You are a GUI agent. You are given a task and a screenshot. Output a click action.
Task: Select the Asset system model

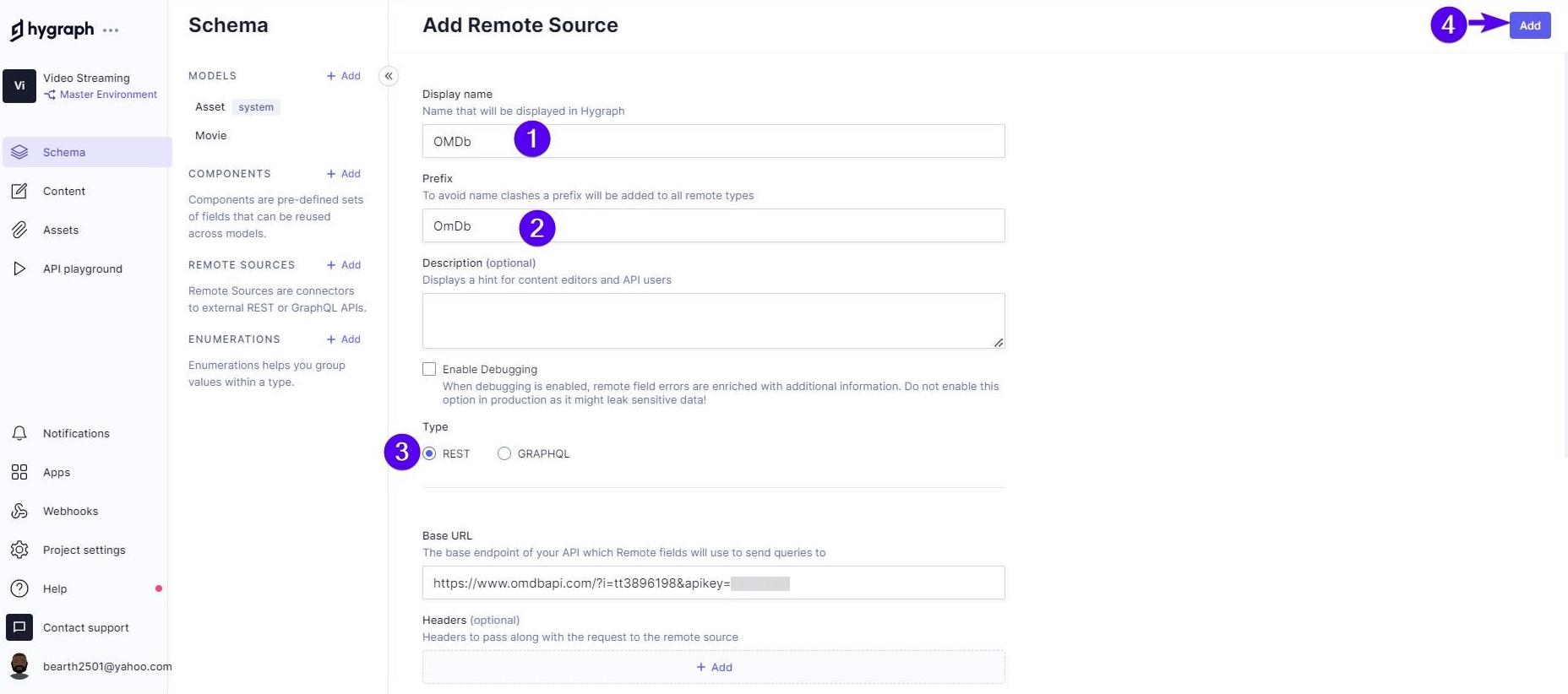click(x=210, y=107)
